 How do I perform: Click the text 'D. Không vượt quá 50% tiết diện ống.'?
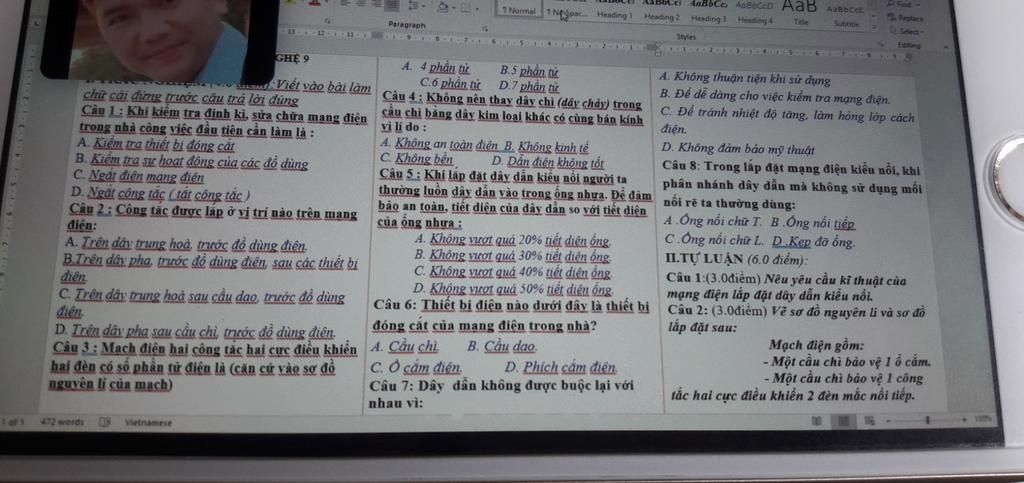(513, 288)
